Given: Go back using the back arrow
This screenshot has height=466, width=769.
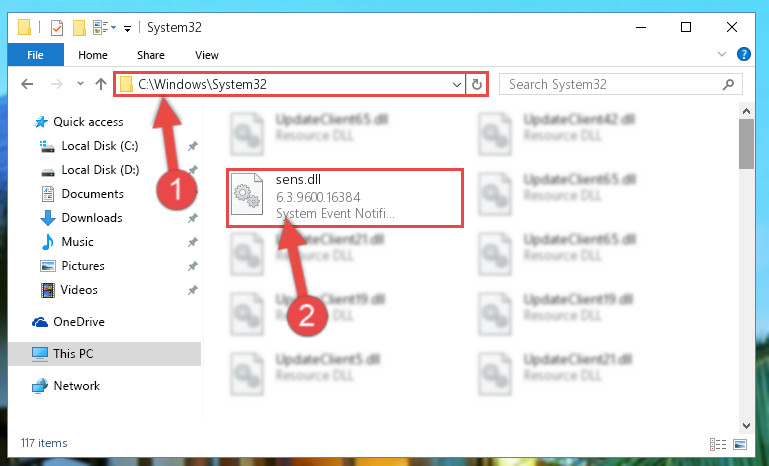Looking at the screenshot, I should tap(27, 84).
